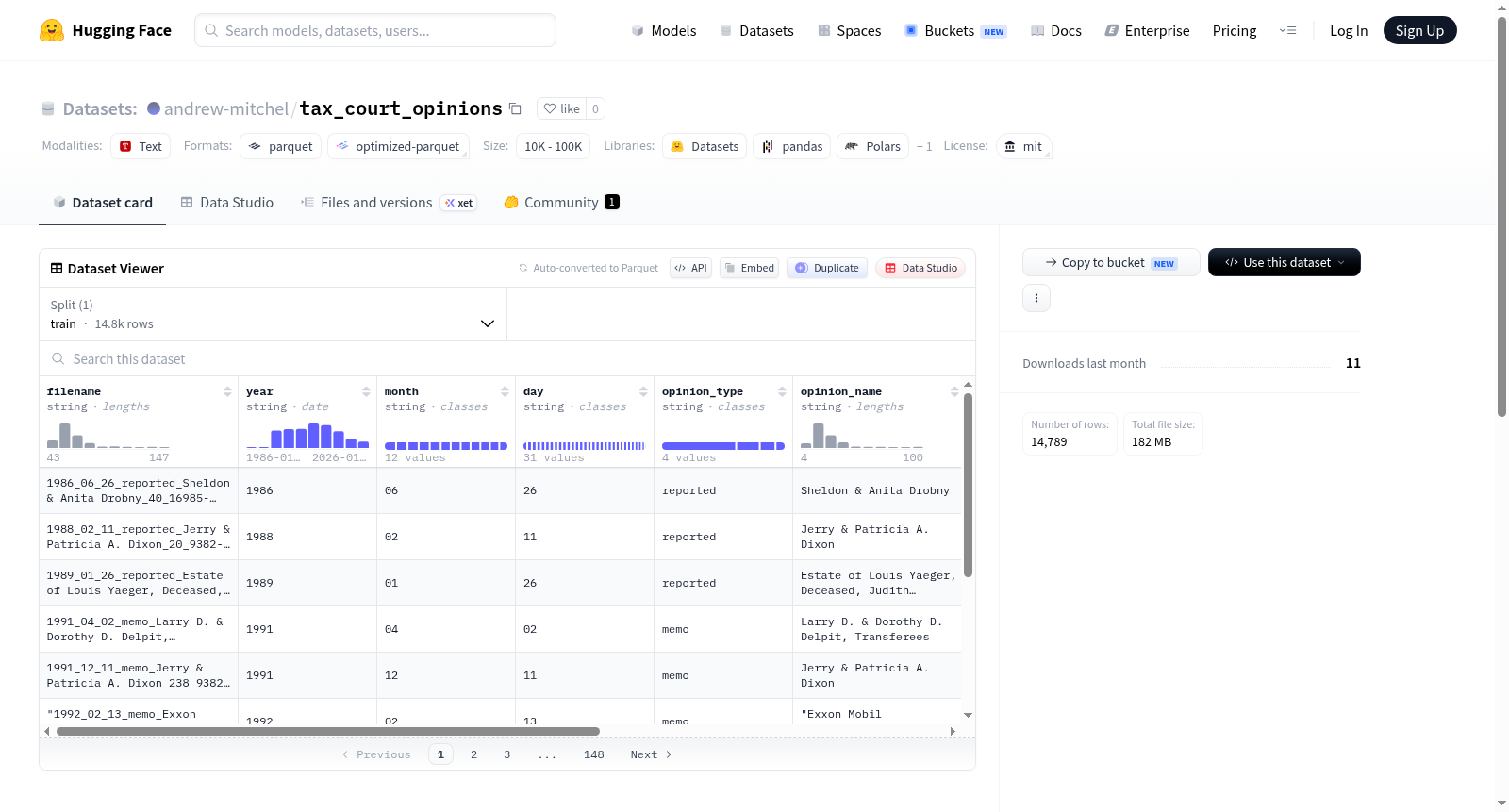Click the Search this dataset field
The height and width of the screenshot is (812, 1509).
(507, 358)
